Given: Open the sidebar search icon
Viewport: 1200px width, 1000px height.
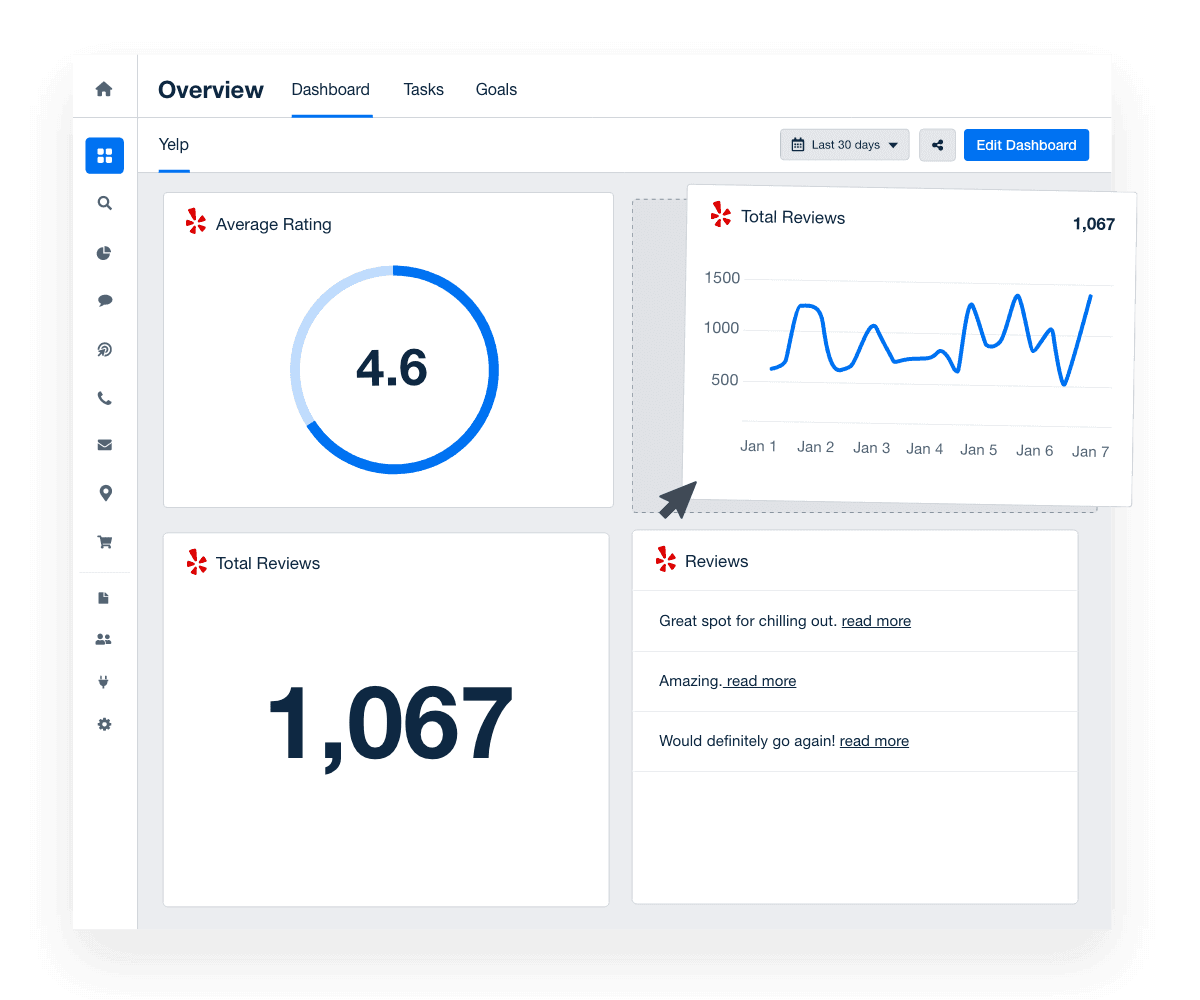Looking at the screenshot, I should coord(104,203).
